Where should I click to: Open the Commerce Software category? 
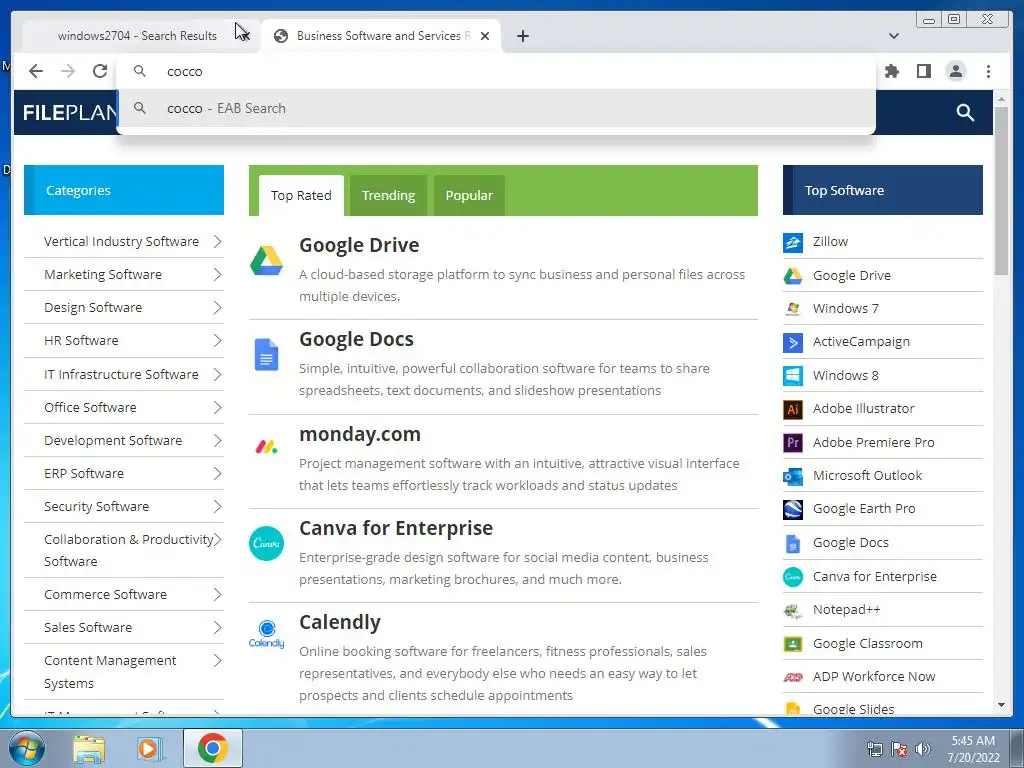click(x=105, y=594)
